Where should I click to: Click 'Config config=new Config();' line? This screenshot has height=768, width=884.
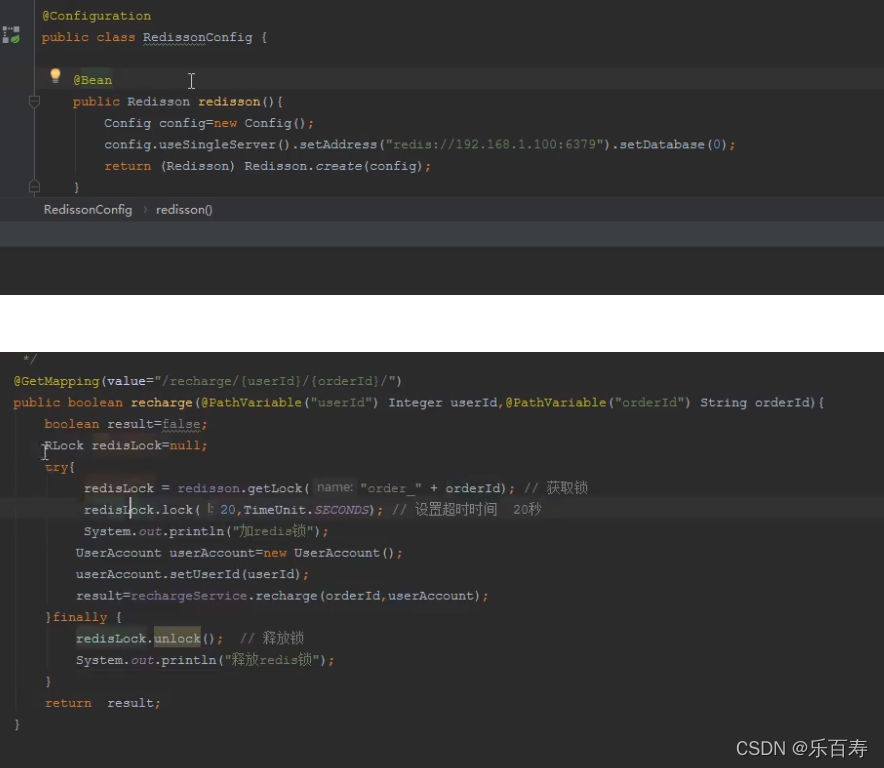(209, 123)
